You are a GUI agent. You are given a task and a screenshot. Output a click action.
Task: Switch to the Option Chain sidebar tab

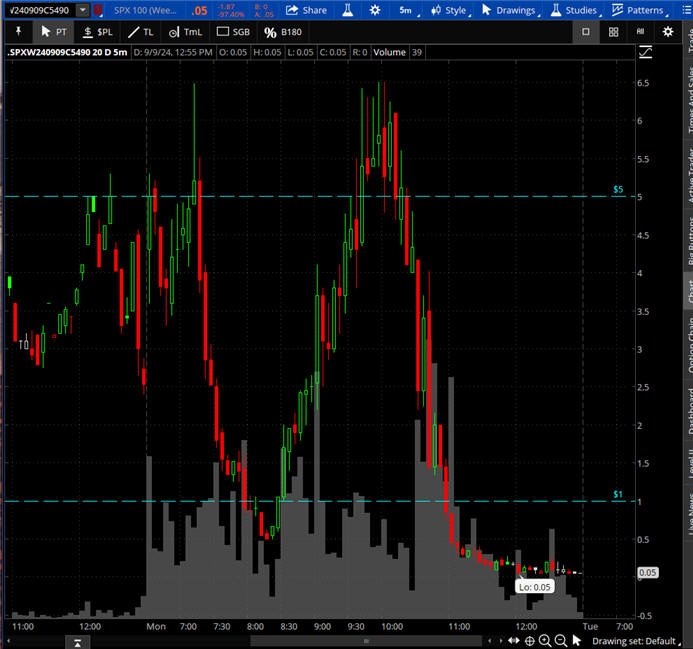pyautogui.click(x=688, y=344)
